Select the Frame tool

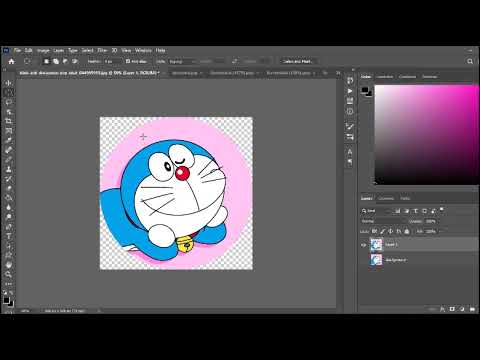(9, 131)
